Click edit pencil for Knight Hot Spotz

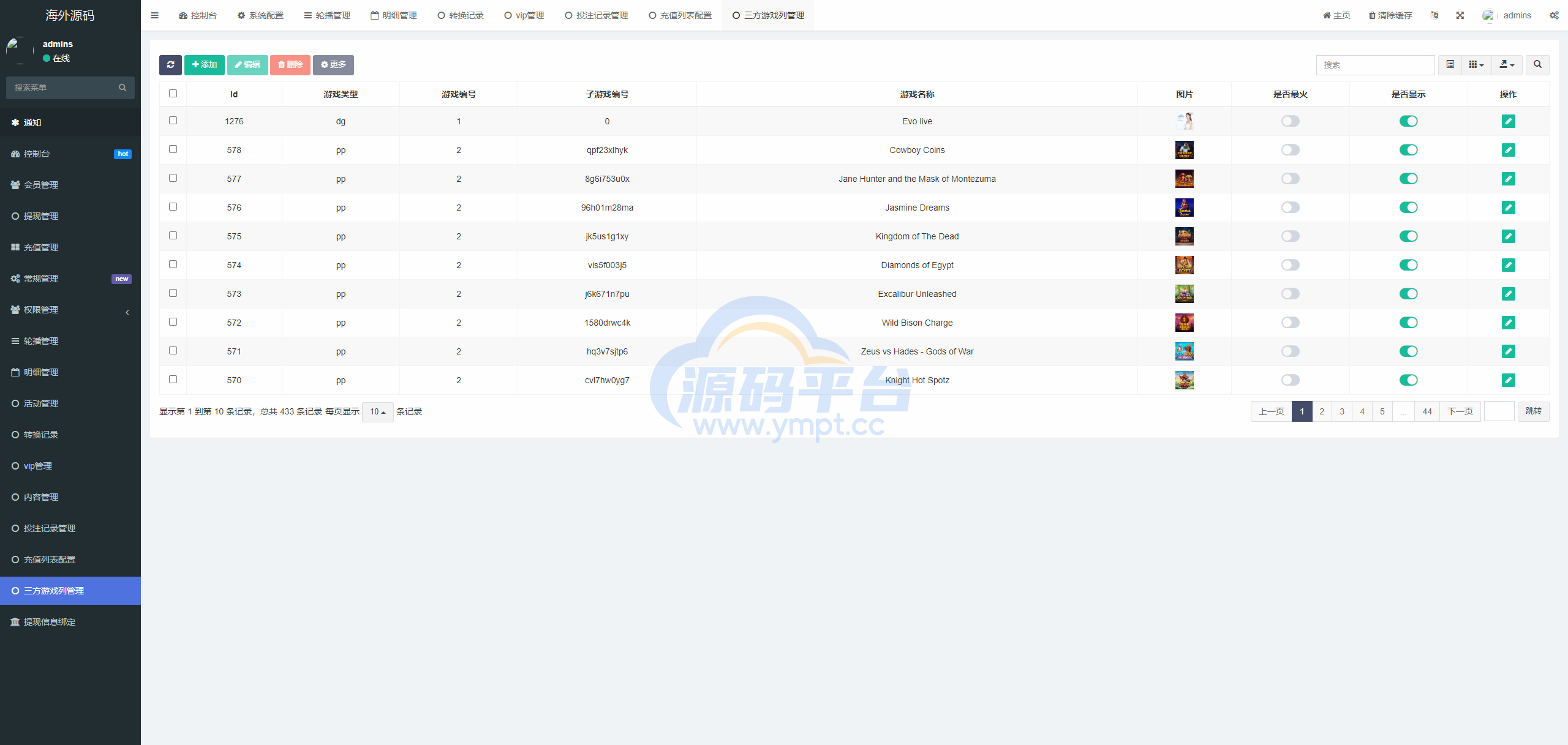click(1508, 380)
